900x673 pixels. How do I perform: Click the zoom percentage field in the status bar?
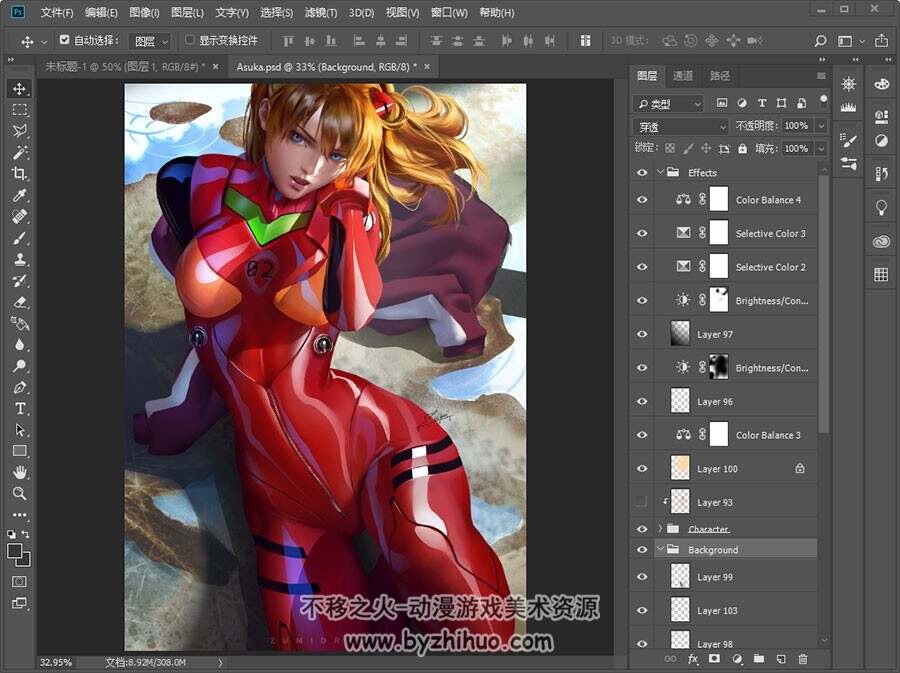coord(56,662)
